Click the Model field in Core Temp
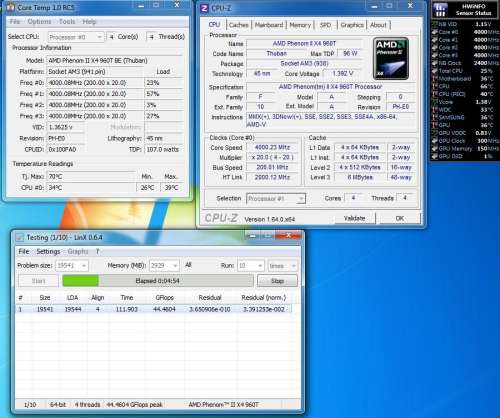The image size is (500, 418). (114, 61)
